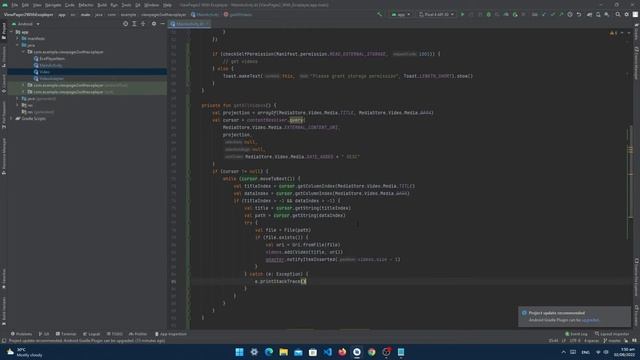Hide the Project panel with minus icon
Viewport: 640px width, 360px height.
click(x=162, y=24)
